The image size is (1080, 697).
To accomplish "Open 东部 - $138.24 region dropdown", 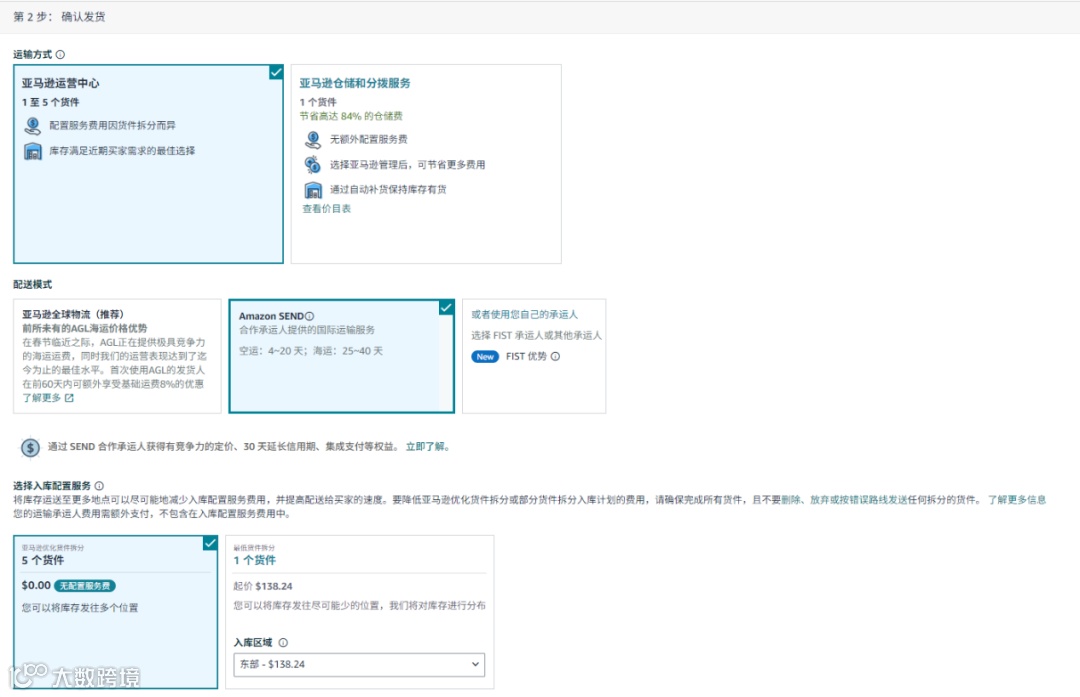I will click(x=359, y=665).
